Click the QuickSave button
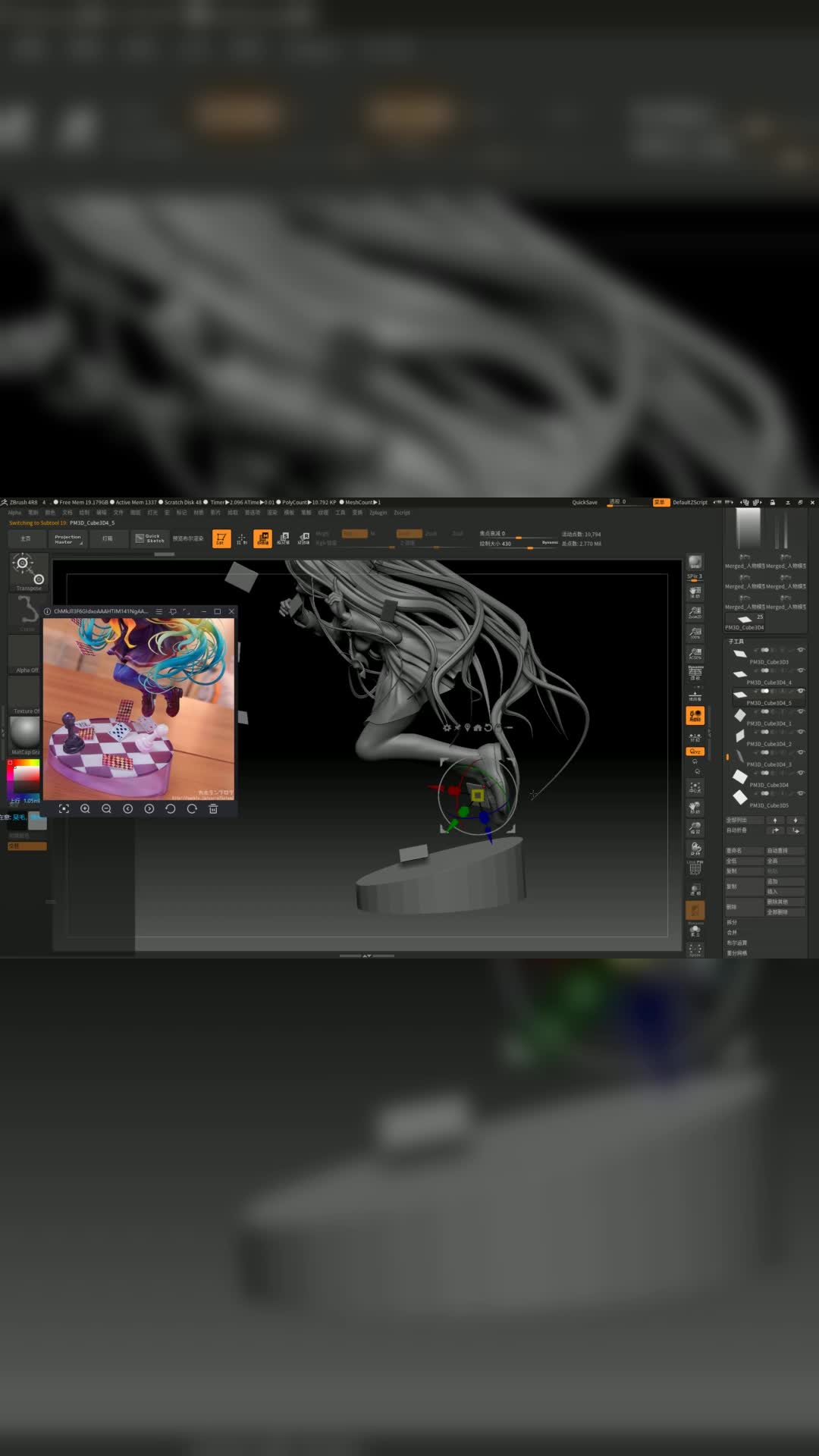This screenshot has height=1456, width=819. (585, 503)
